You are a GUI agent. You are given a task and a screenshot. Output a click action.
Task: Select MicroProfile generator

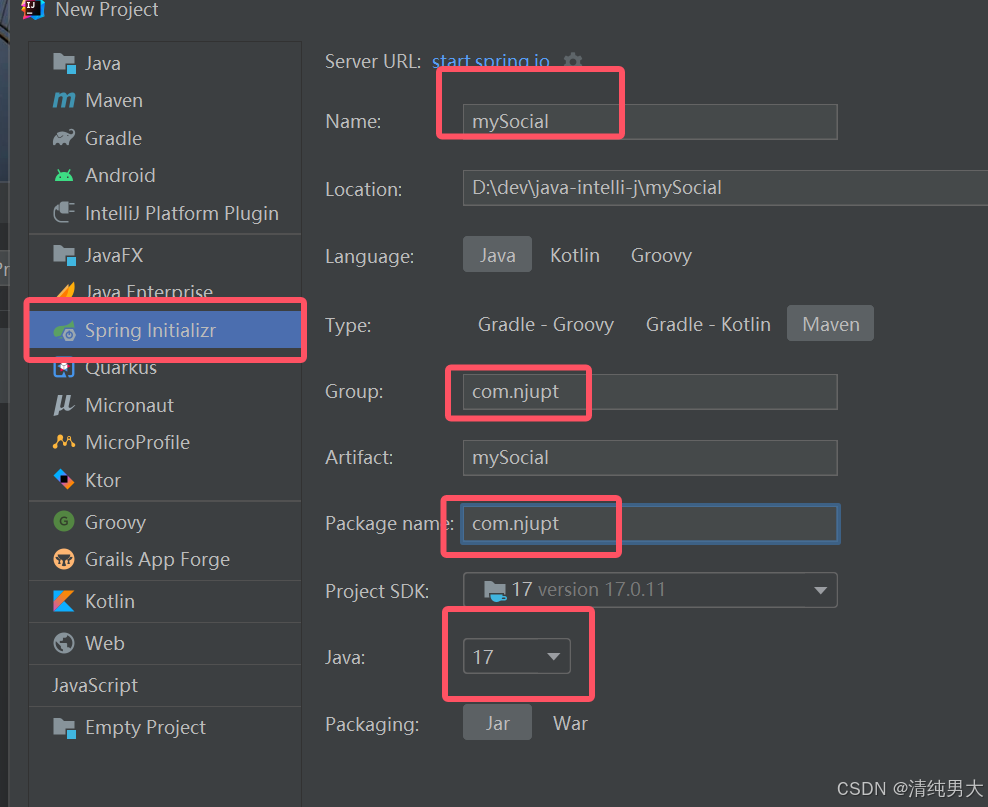[165, 442]
